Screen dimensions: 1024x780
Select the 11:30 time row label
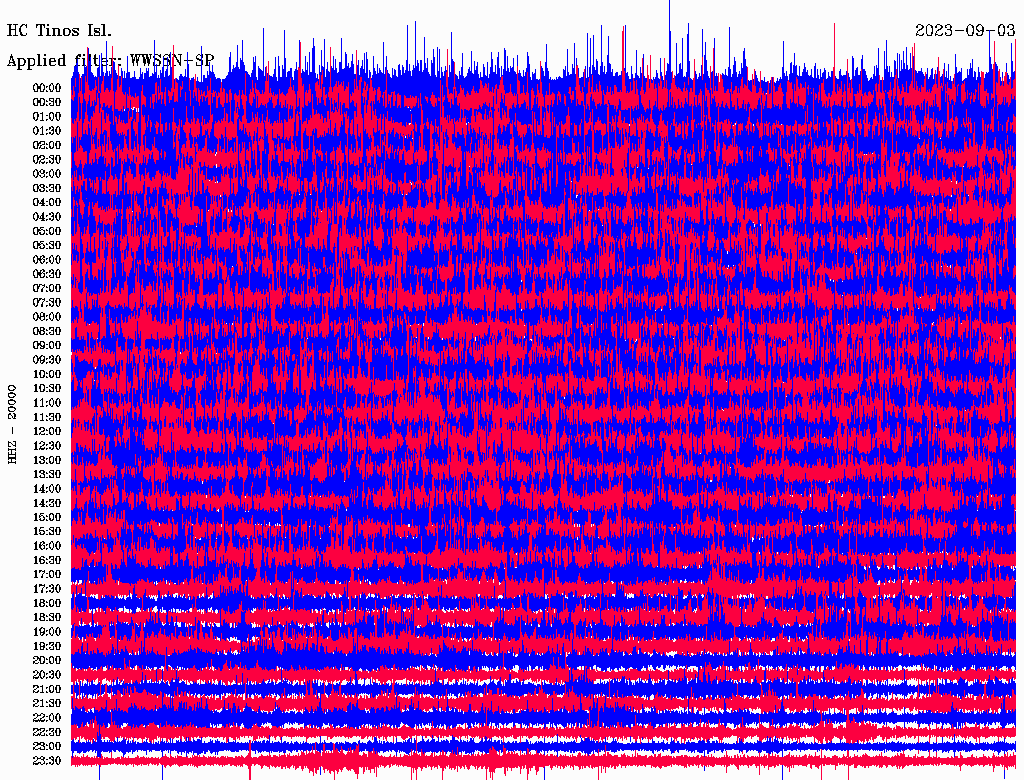[47, 417]
